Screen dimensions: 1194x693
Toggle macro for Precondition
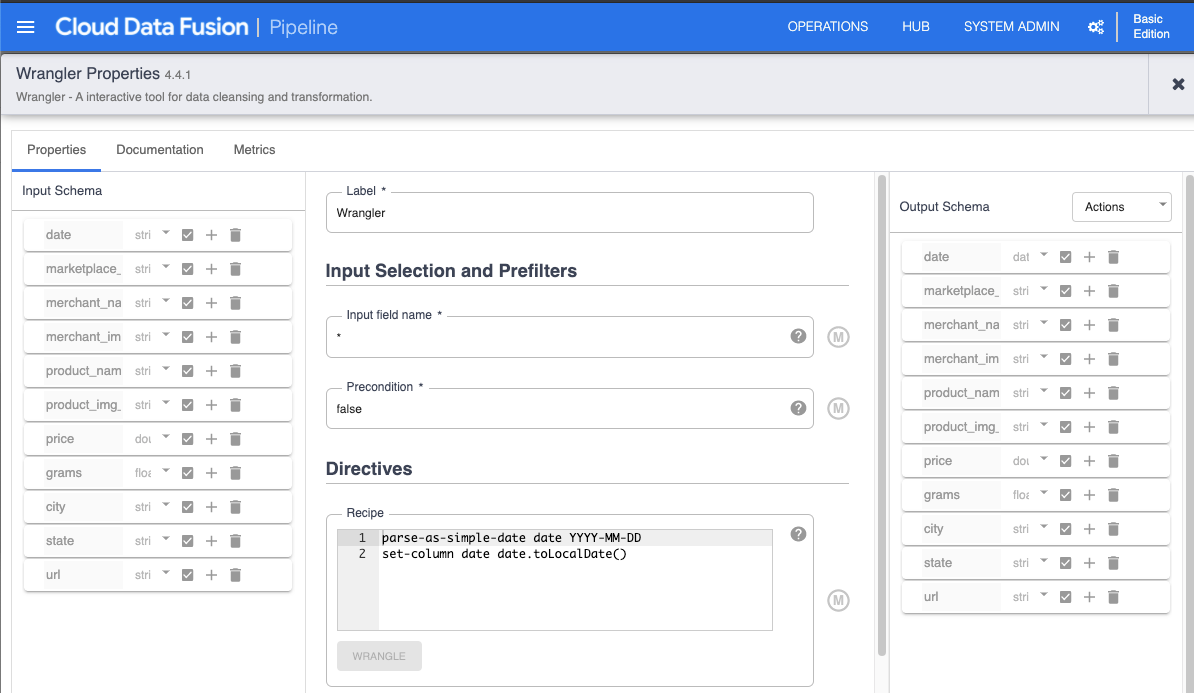838,408
